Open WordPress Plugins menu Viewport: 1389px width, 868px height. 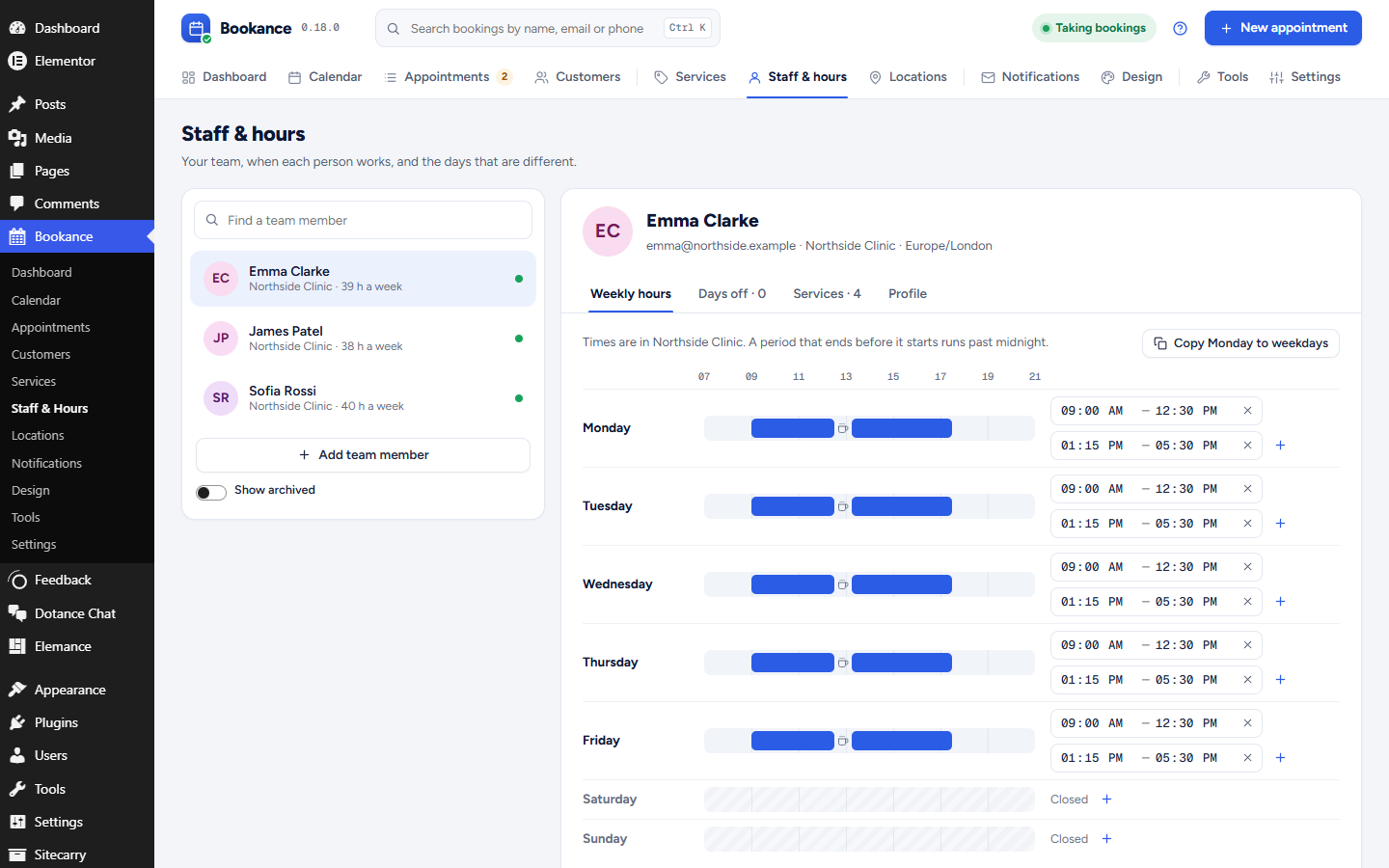pos(77,722)
